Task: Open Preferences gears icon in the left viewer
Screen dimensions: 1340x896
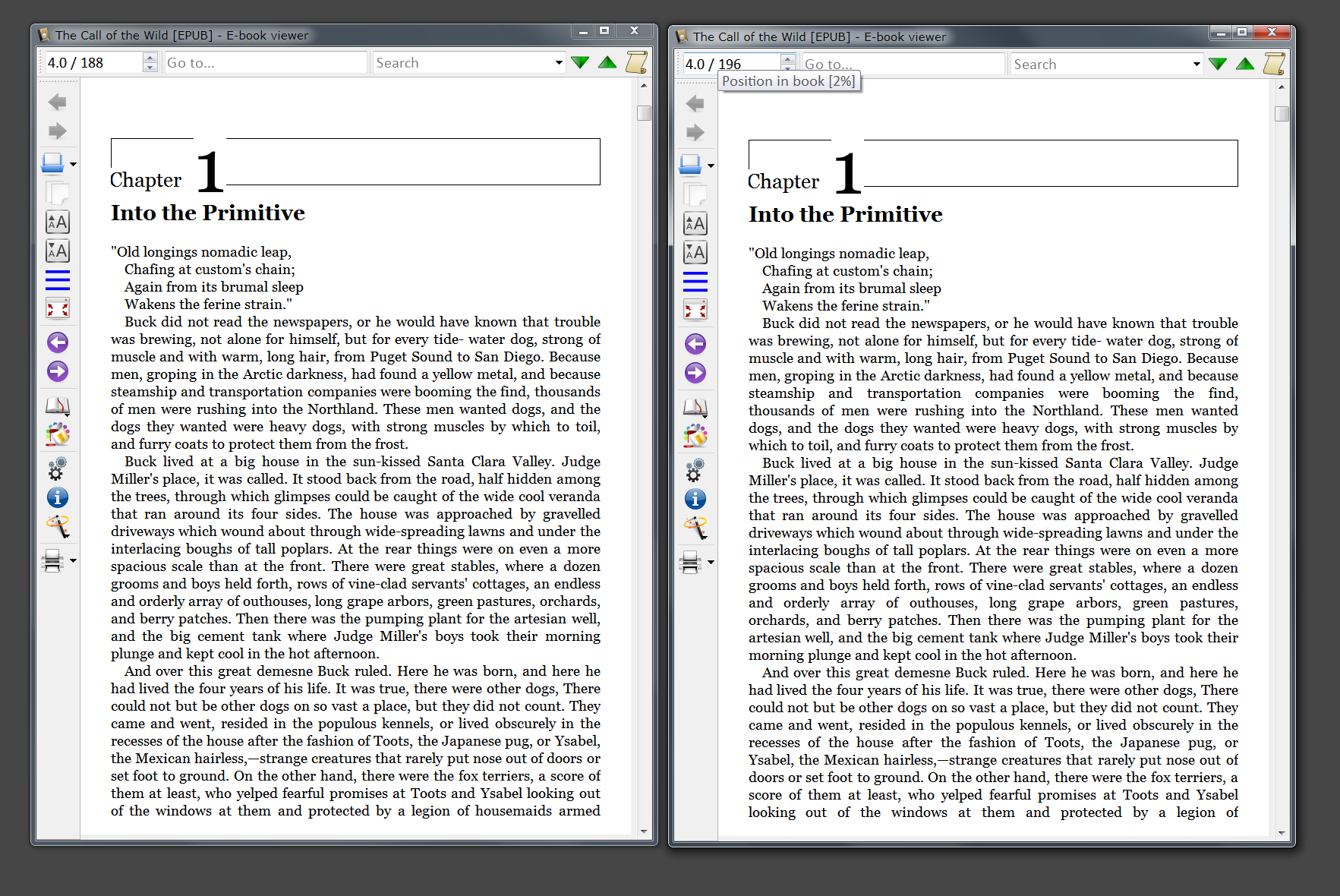Action: click(58, 469)
